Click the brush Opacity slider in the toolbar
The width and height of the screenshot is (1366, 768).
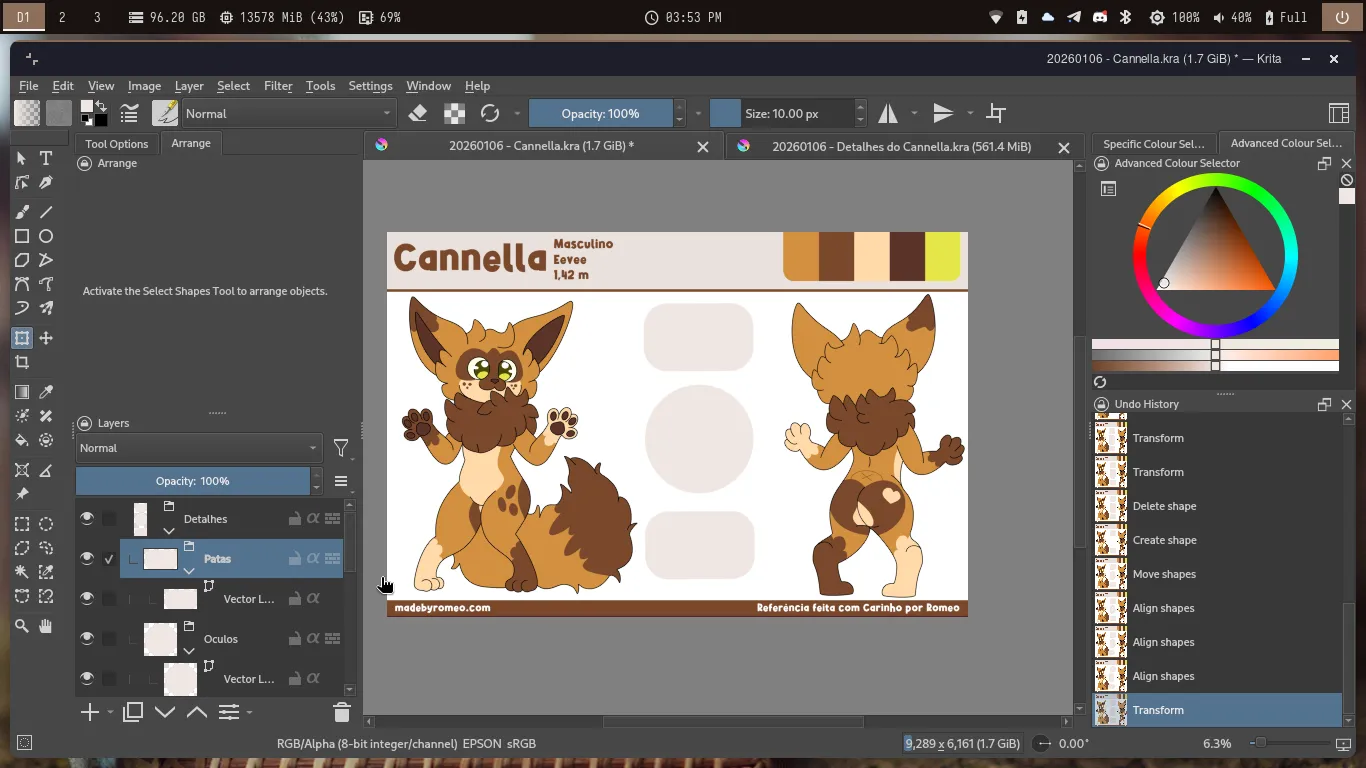pyautogui.click(x=600, y=113)
